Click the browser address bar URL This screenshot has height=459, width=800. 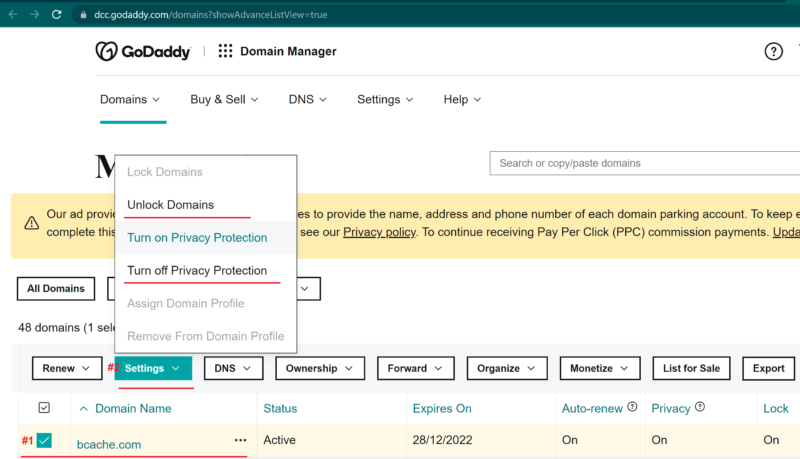click(211, 15)
